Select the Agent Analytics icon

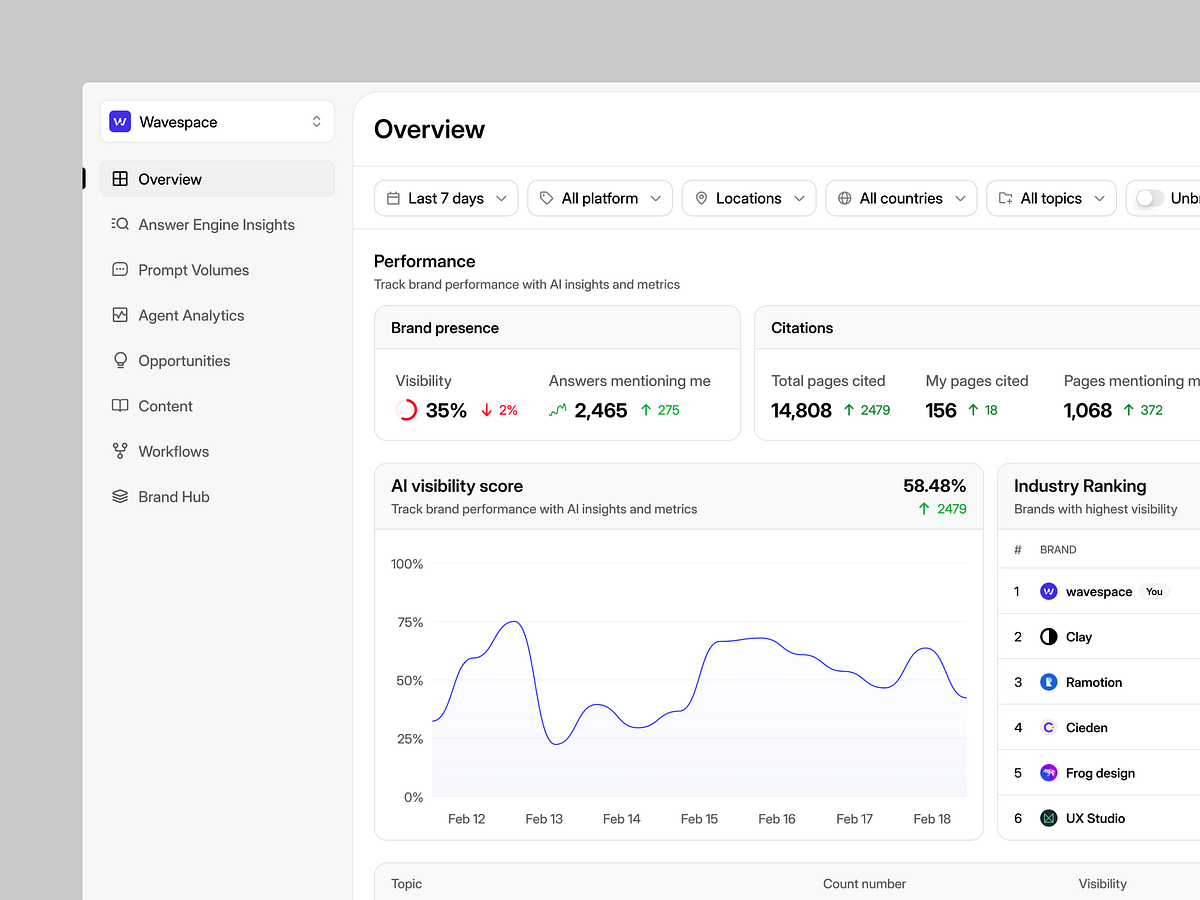[120, 315]
